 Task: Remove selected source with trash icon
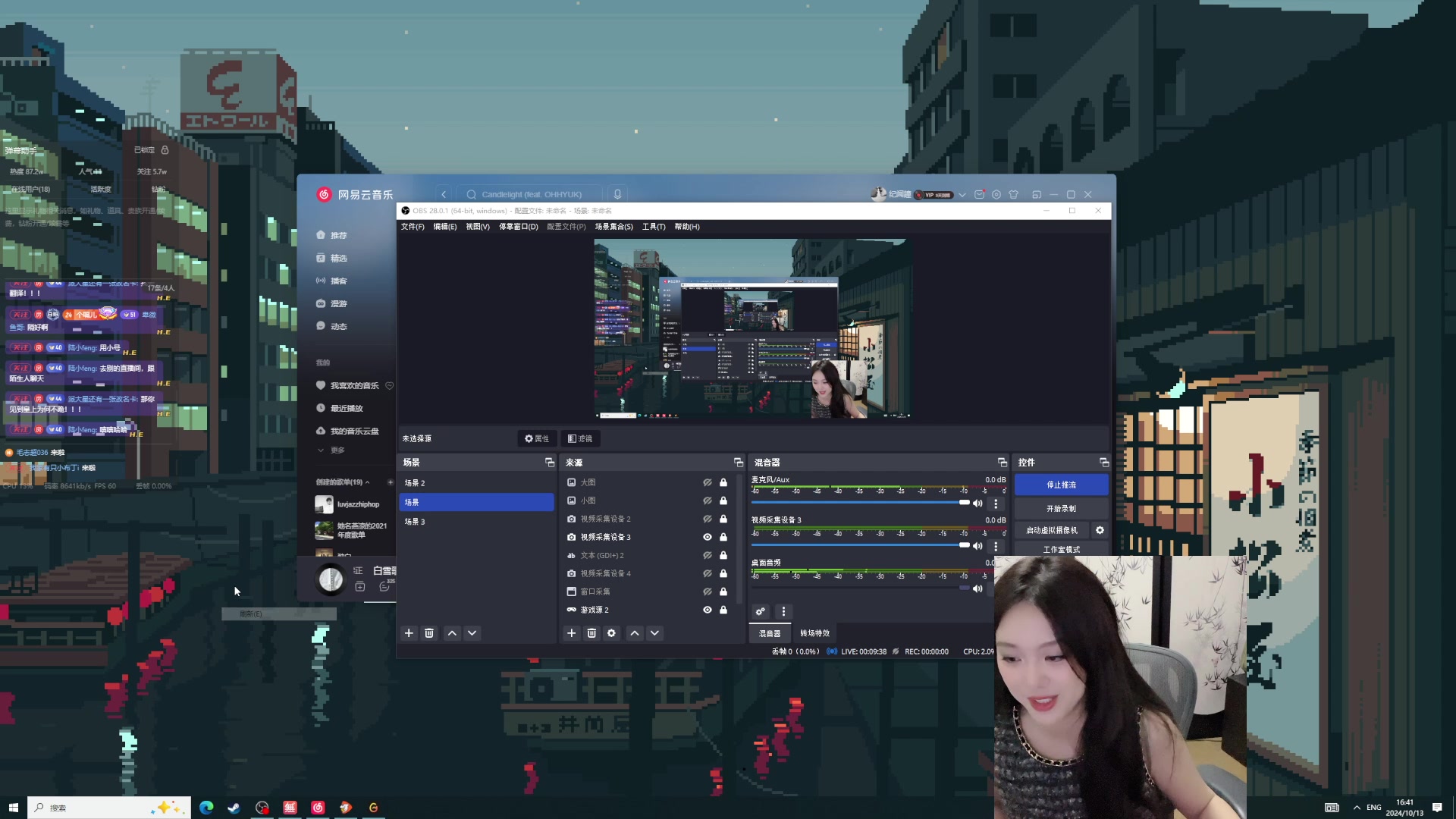[x=591, y=633]
